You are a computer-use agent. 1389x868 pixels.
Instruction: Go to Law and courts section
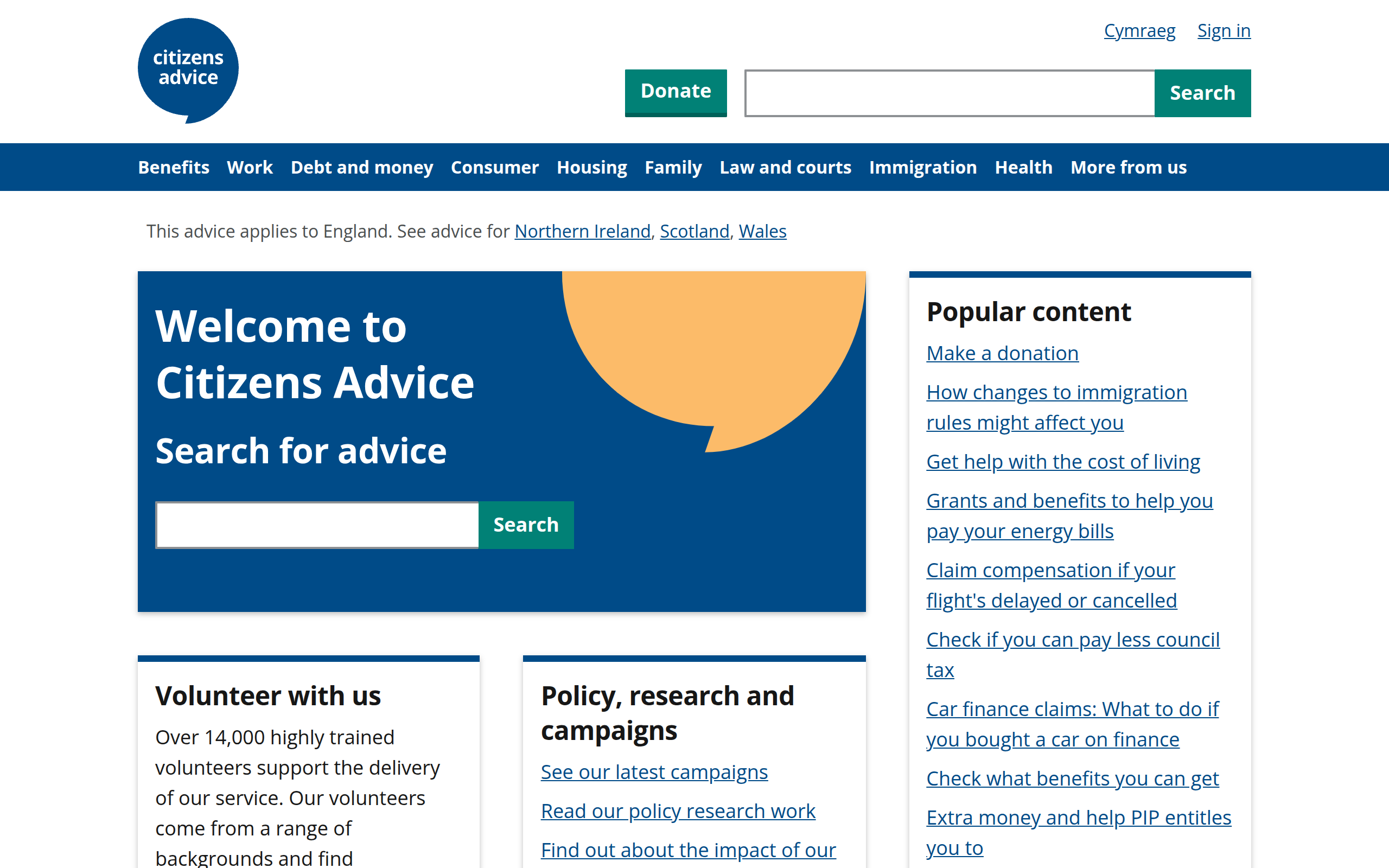coord(785,167)
